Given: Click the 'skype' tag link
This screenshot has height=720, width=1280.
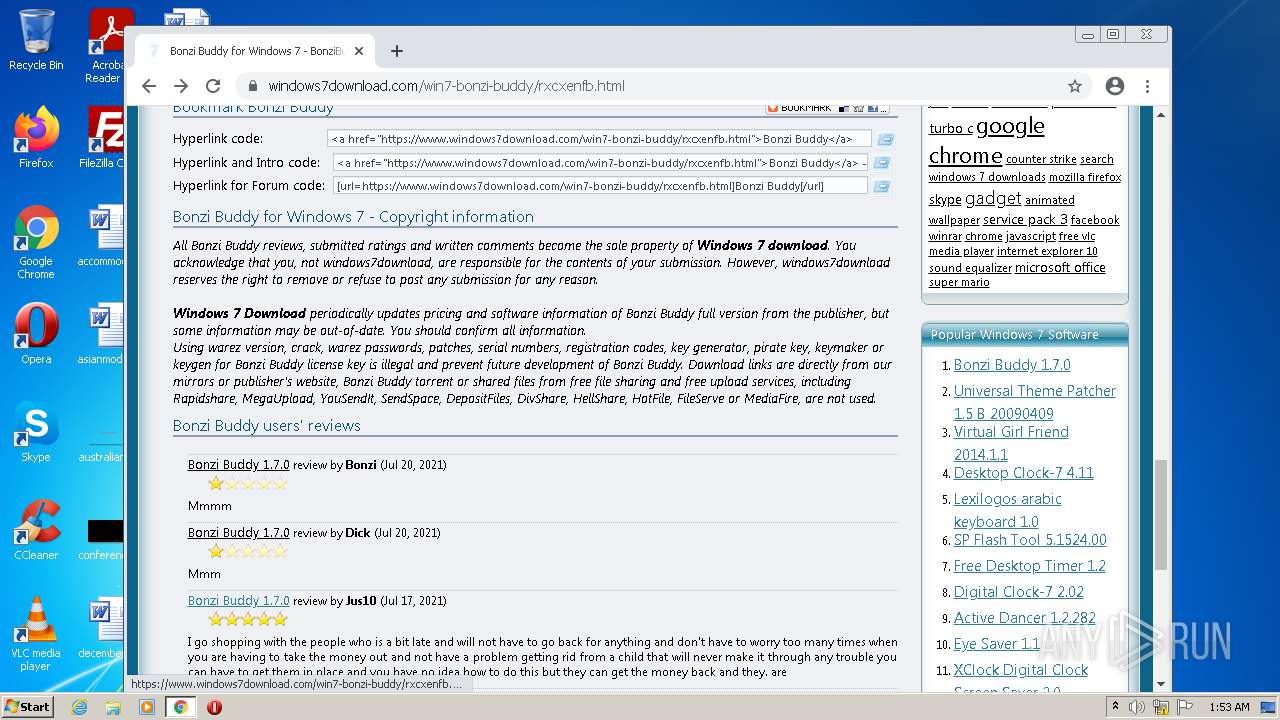Looking at the screenshot, I should point(945,199).
